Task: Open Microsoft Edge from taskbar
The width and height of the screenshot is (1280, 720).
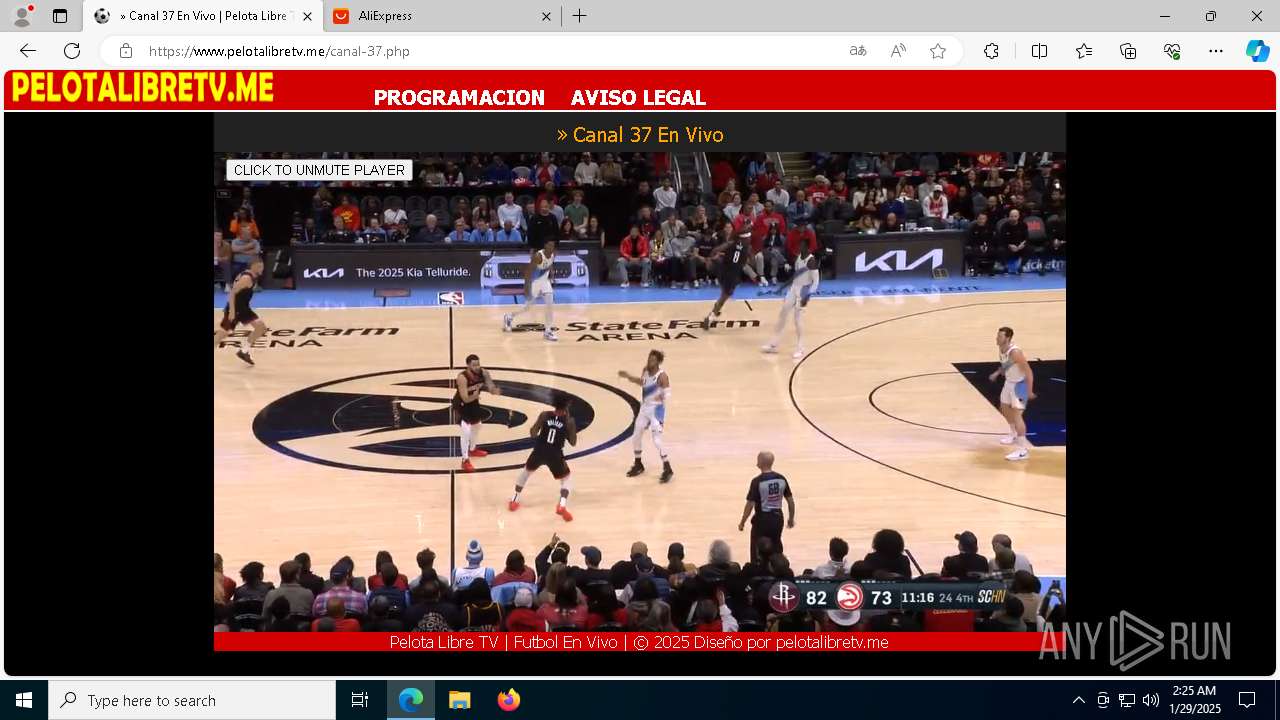Action: click(x=411, y=700)
